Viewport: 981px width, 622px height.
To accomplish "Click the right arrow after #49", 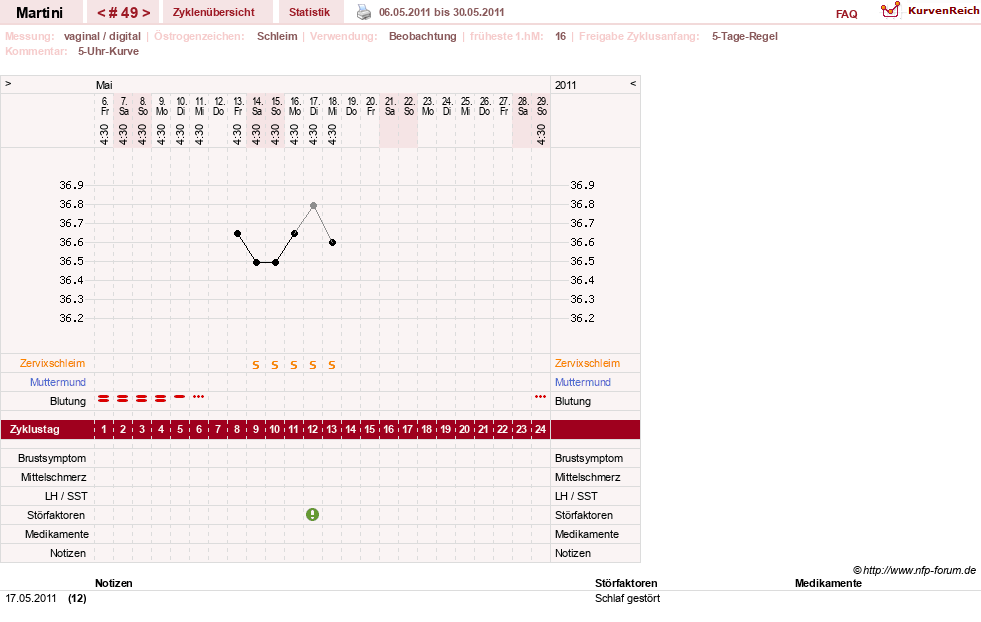I will click(146, 13).
